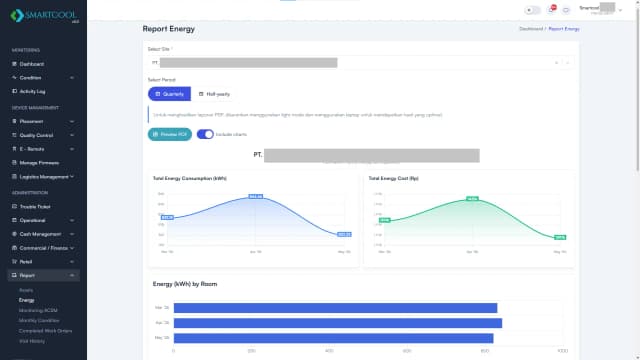Image resolution: width=640 pixels, height=360 pixels.
Task: Open notifications bell with red badge
Action: coord(551,9)
